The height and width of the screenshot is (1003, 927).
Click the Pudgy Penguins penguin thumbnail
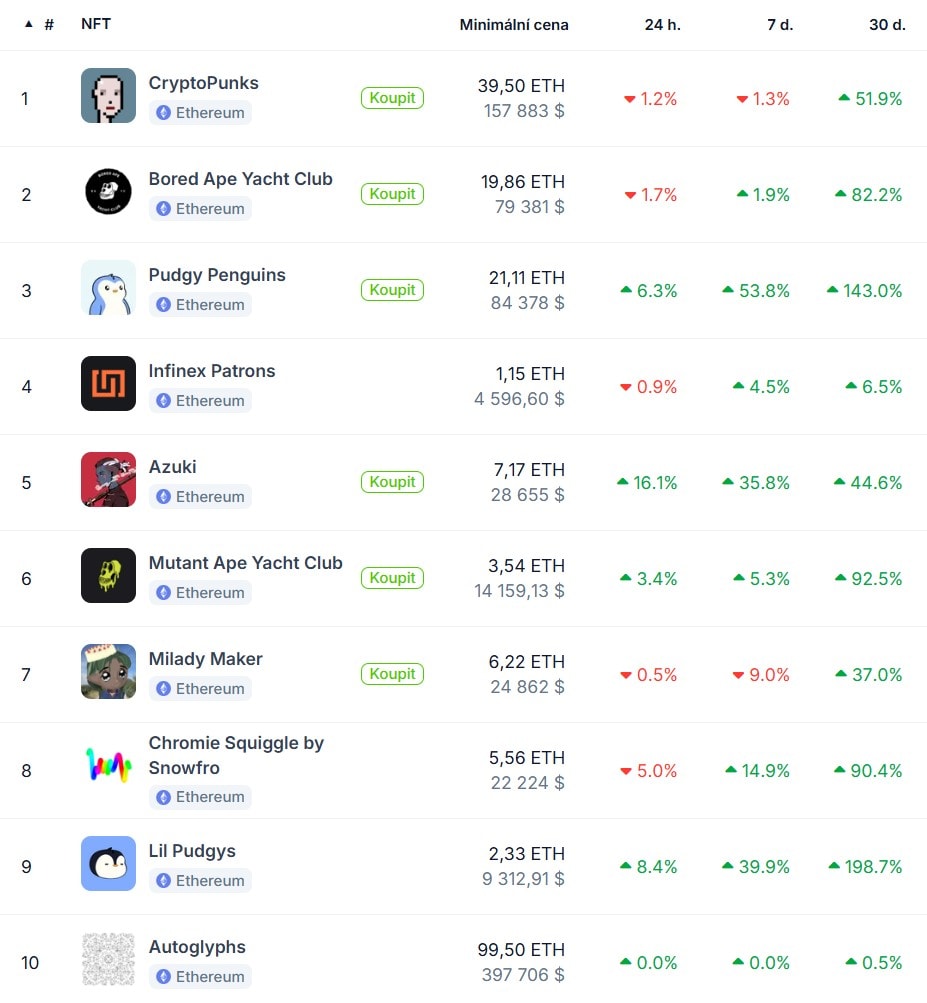click(108, 288)
